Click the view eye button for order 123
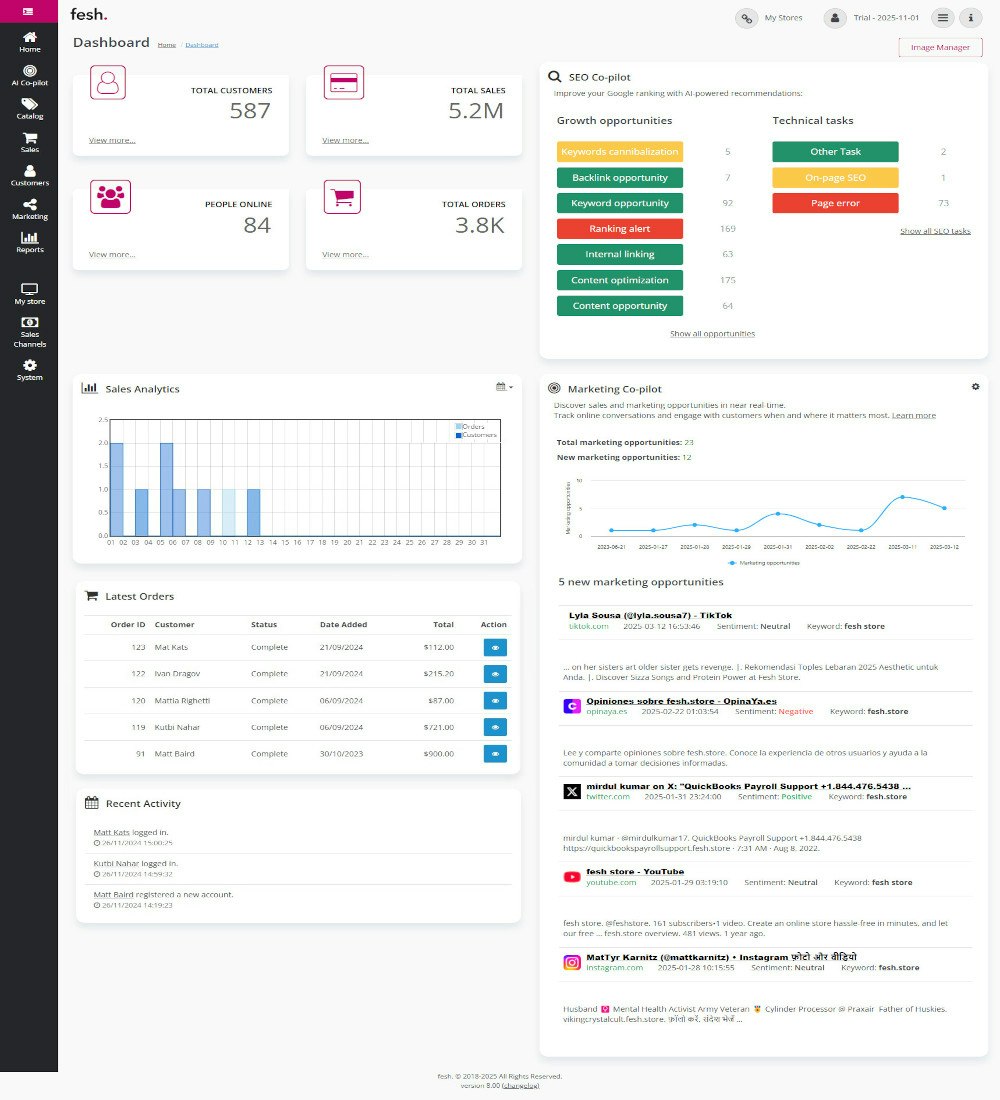Screen dimensions: 1000x1100 point(495,647)
